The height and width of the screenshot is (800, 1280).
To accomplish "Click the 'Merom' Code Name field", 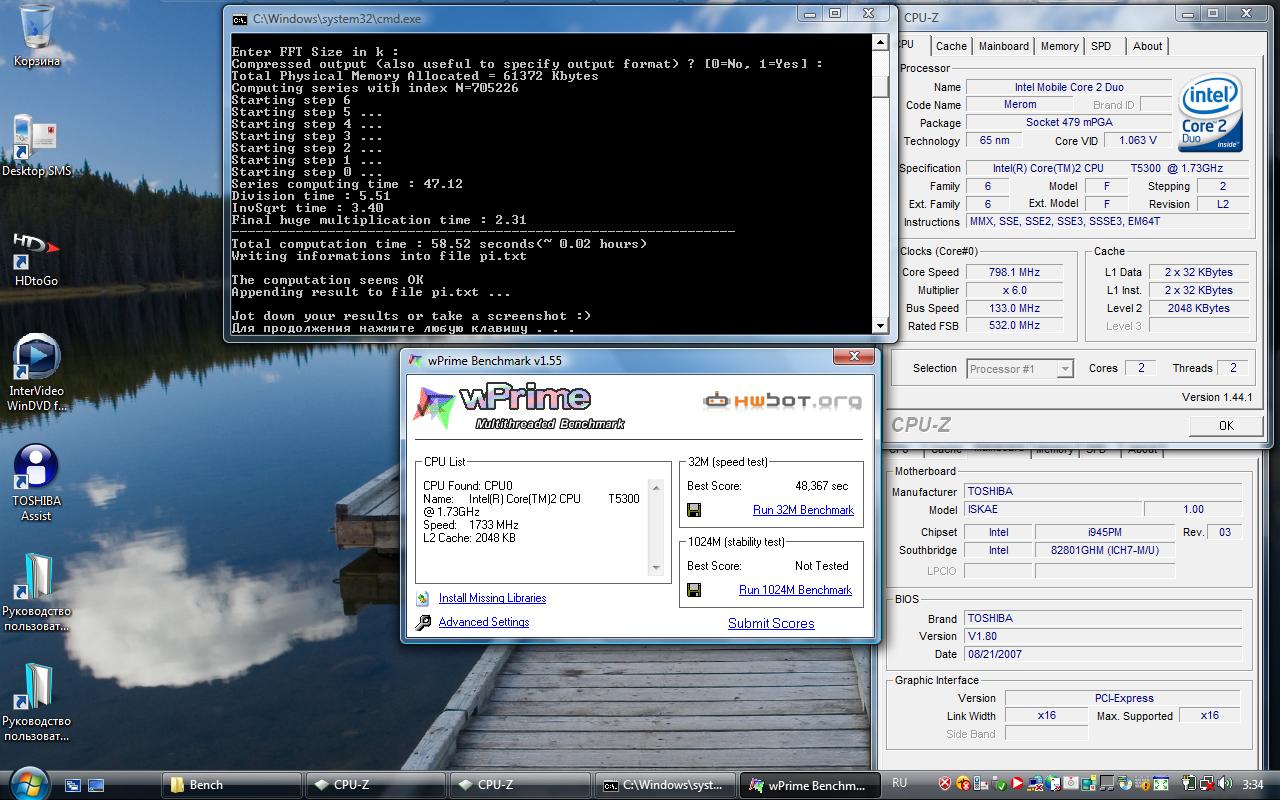I will (x=1020, y=105).
